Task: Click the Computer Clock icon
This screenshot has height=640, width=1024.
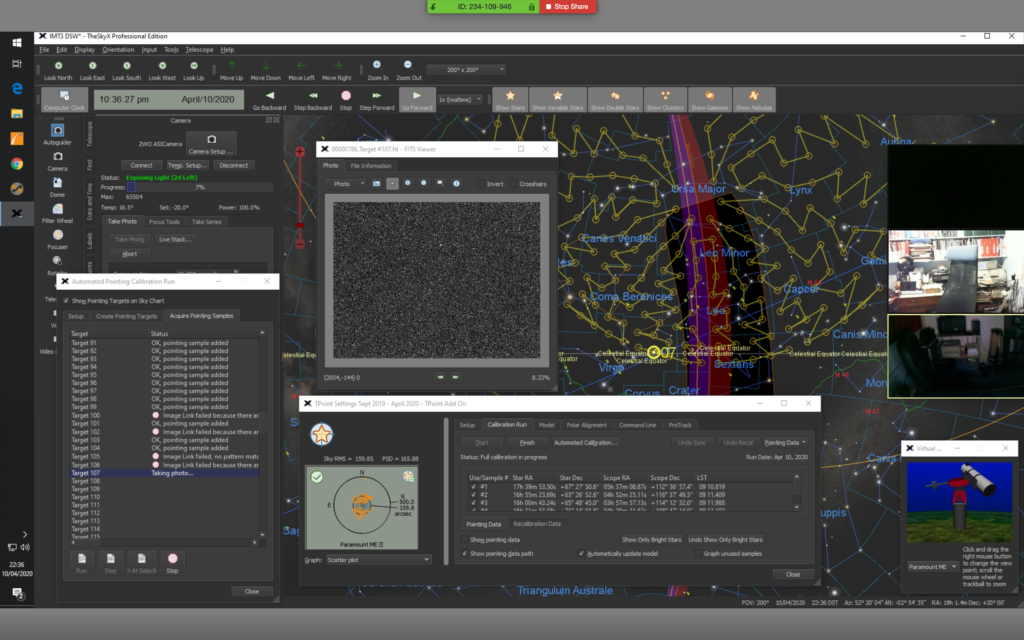Action: [x=64, y=100]
